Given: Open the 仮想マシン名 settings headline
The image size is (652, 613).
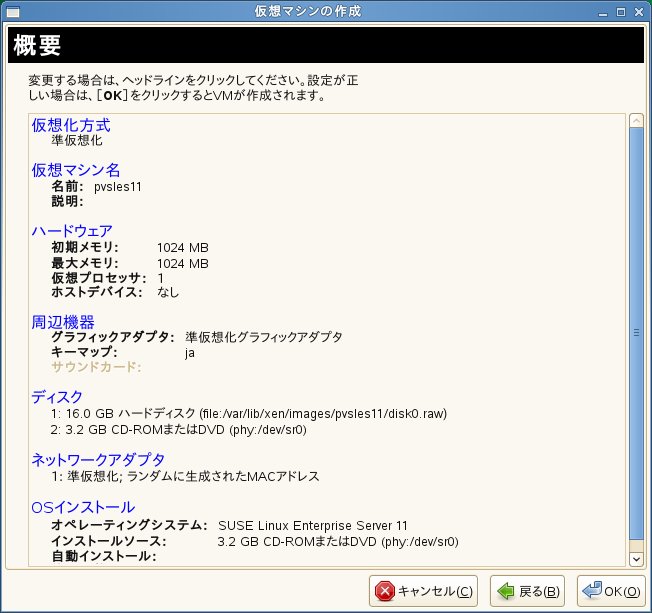Looking at the screenshot, I should click(x=76, y=170).
